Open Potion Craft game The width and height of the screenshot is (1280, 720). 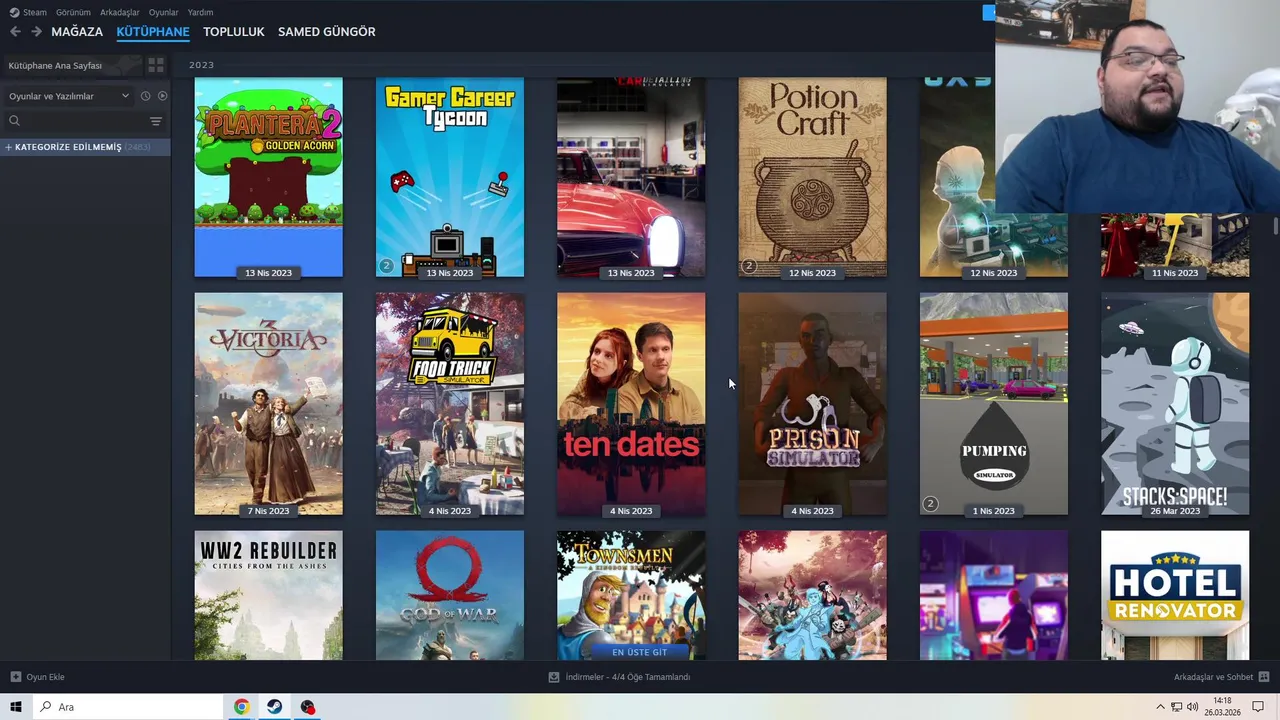coord(812,177)
